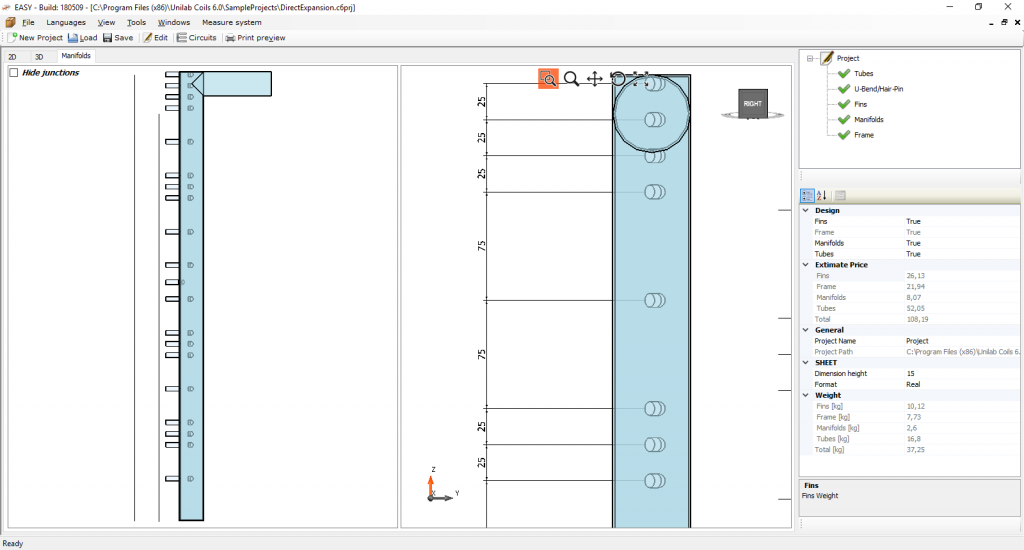Switch property grid to categorized view

[807, 196]
